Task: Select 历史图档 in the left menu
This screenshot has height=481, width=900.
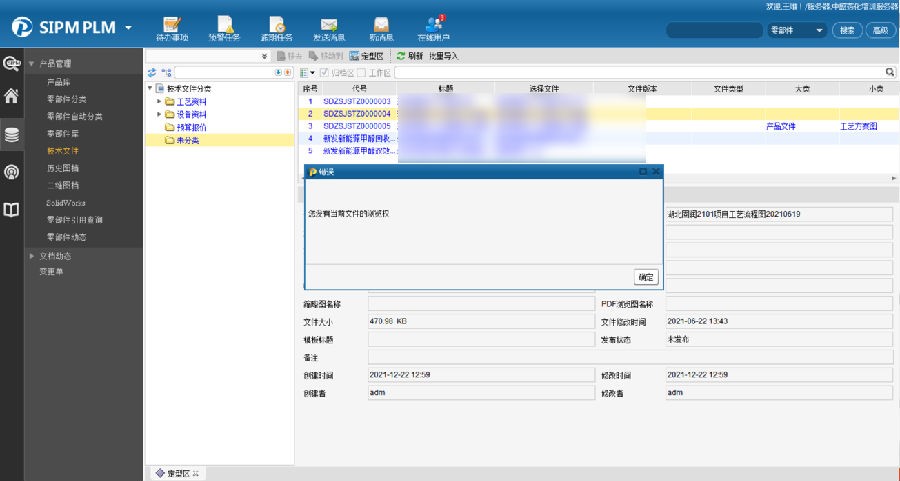Action: click(63, 167)
